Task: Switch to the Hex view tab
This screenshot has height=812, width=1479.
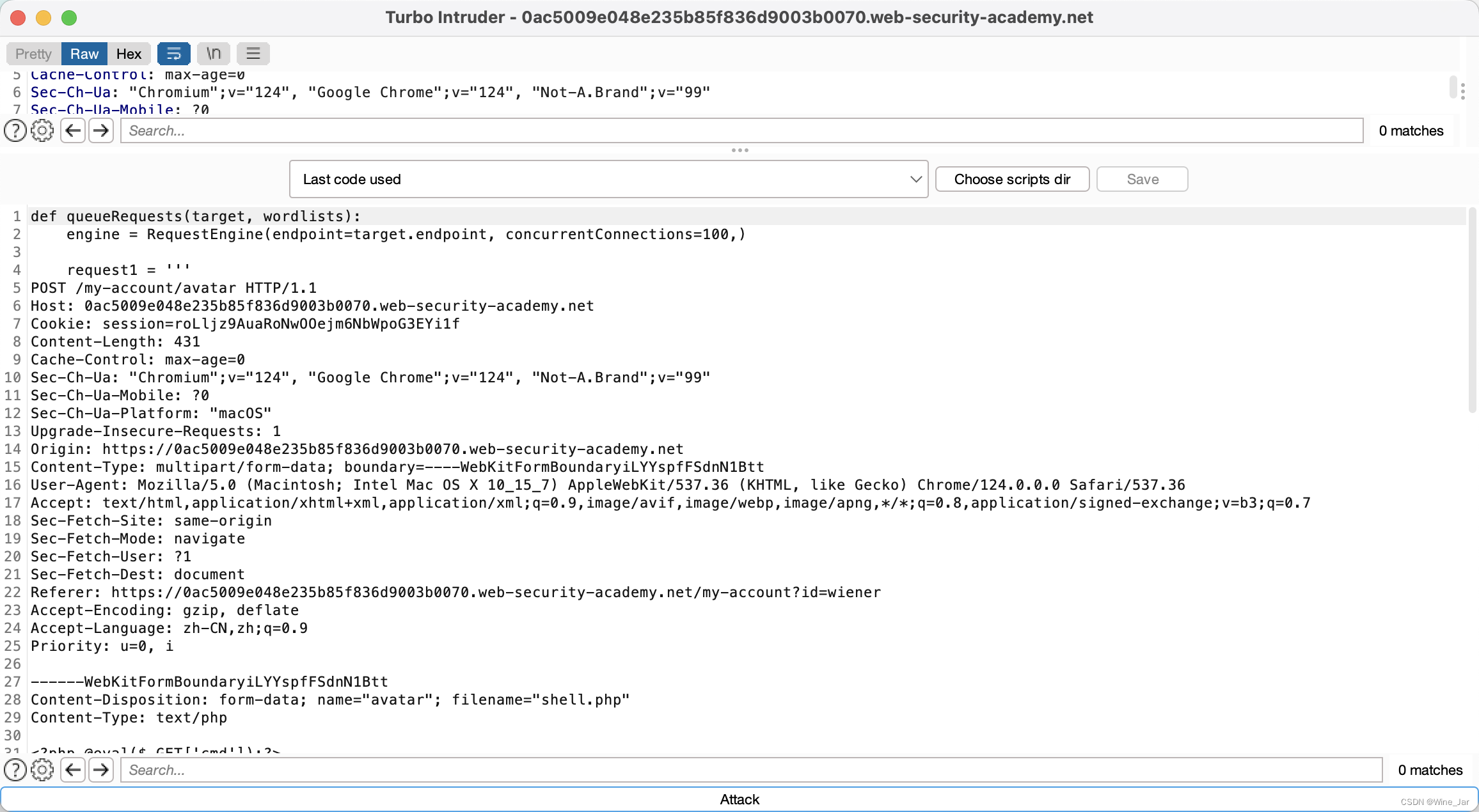Action: [129, 54]
